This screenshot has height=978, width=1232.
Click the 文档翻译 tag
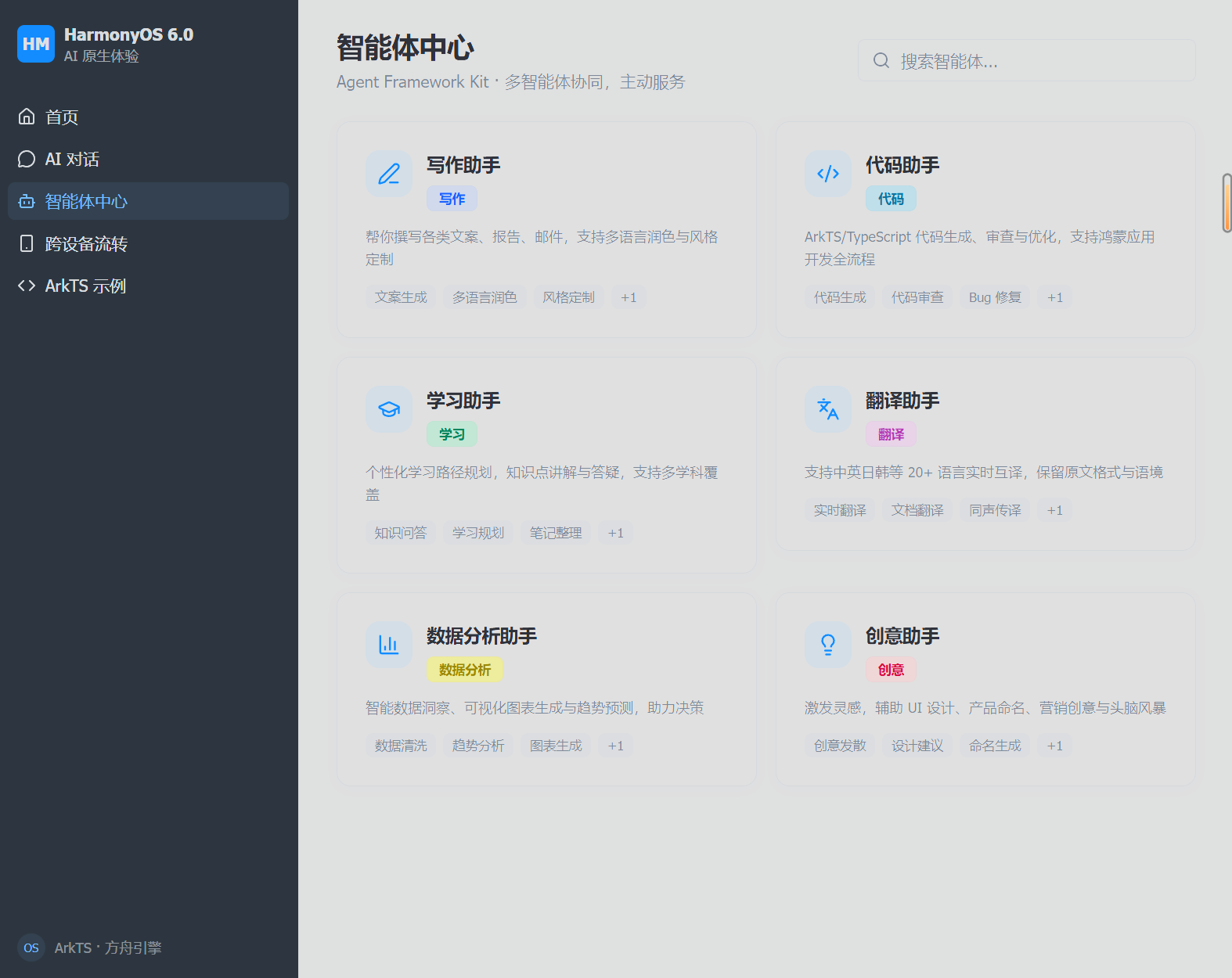[x=917, y=510]
